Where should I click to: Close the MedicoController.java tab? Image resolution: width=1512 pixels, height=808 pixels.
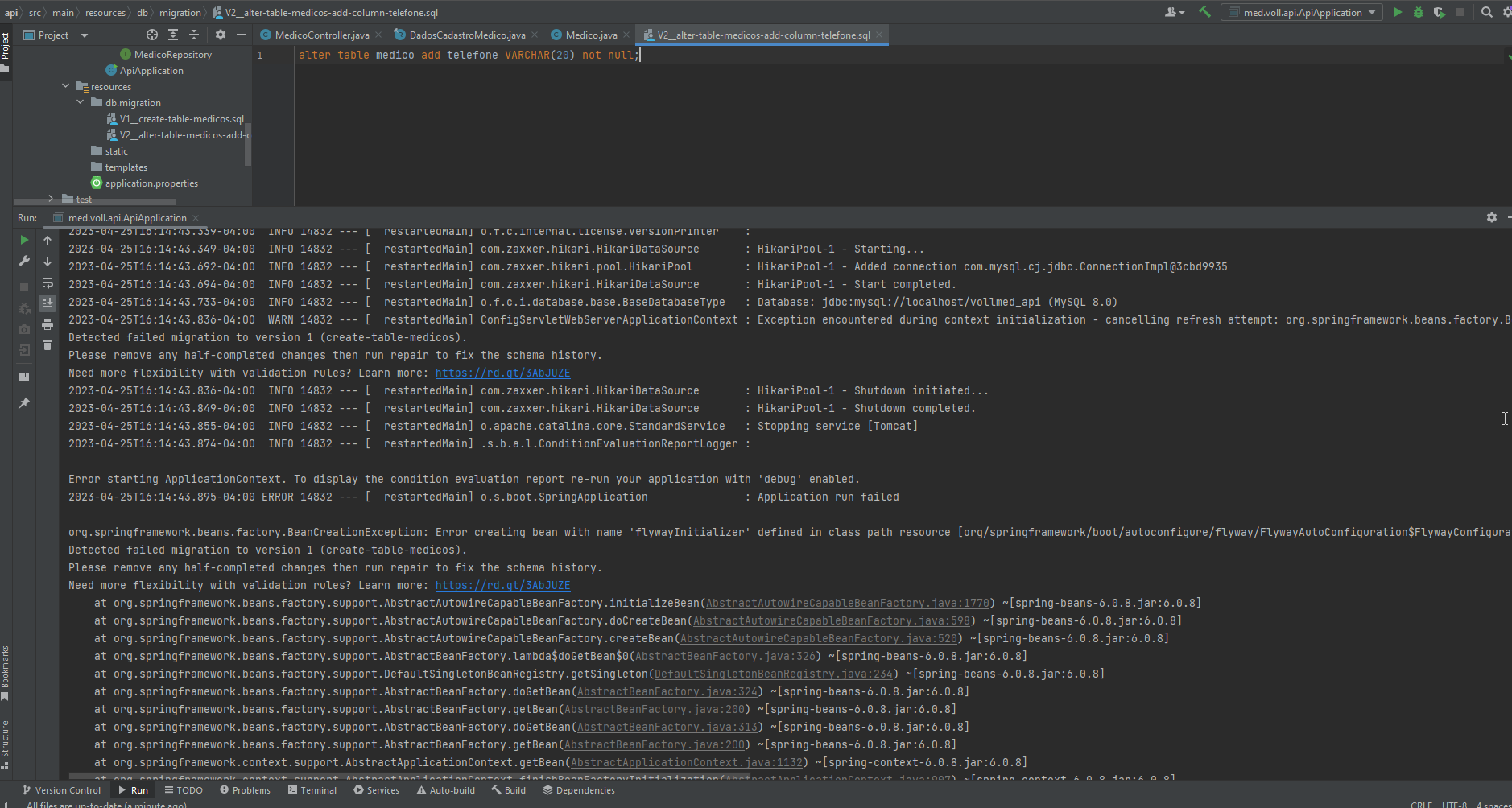point(378,35)
